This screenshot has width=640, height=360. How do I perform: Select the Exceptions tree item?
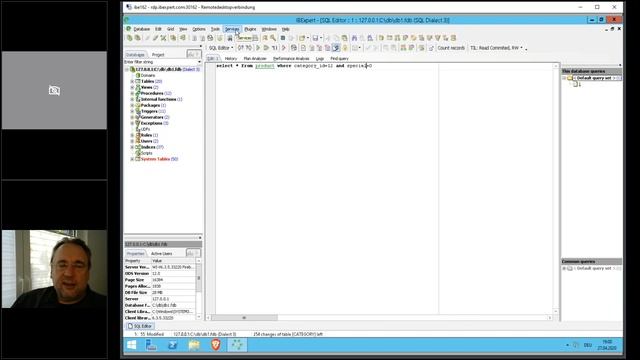click(x=154, y=123)
